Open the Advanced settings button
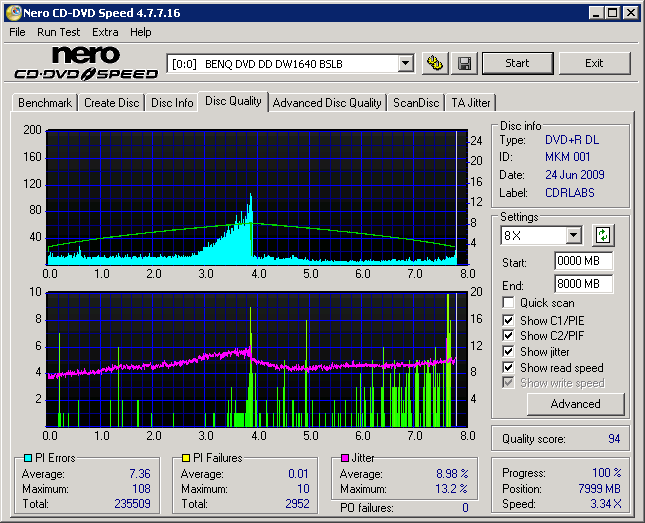Viewport: 645px width, 523px height. point(575,404)
